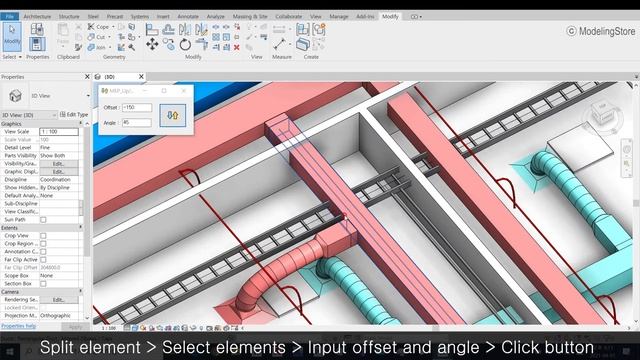This screenshot has height=360, width=640.
Task: Click the red Delete X icon
Action: (x=236, y=47)
